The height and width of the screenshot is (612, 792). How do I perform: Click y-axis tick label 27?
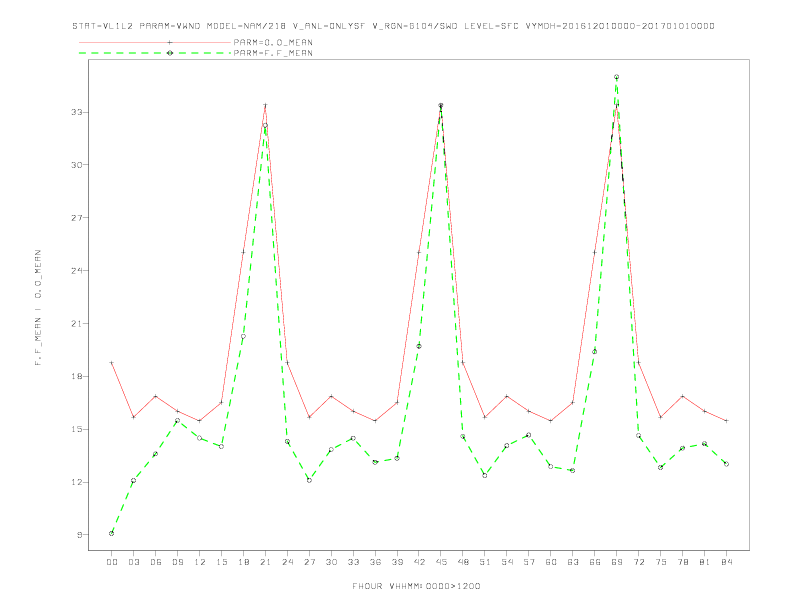pos(77,218)
